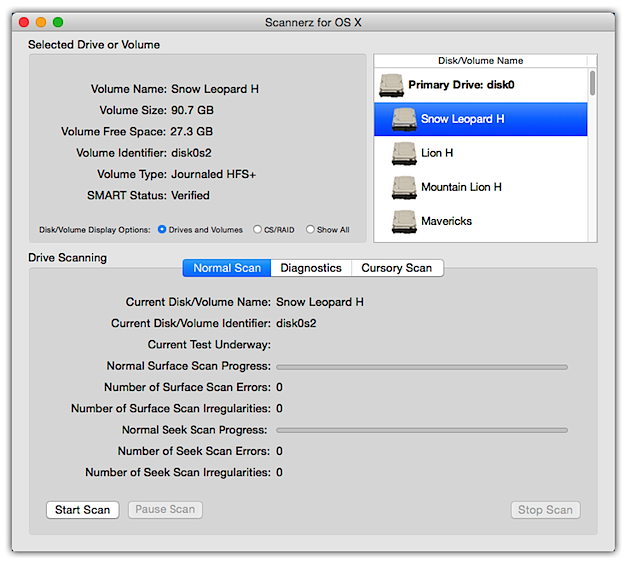Click the Number of Surface Scan Errors value
Screen dimensions: 625x564
point(279,387)
